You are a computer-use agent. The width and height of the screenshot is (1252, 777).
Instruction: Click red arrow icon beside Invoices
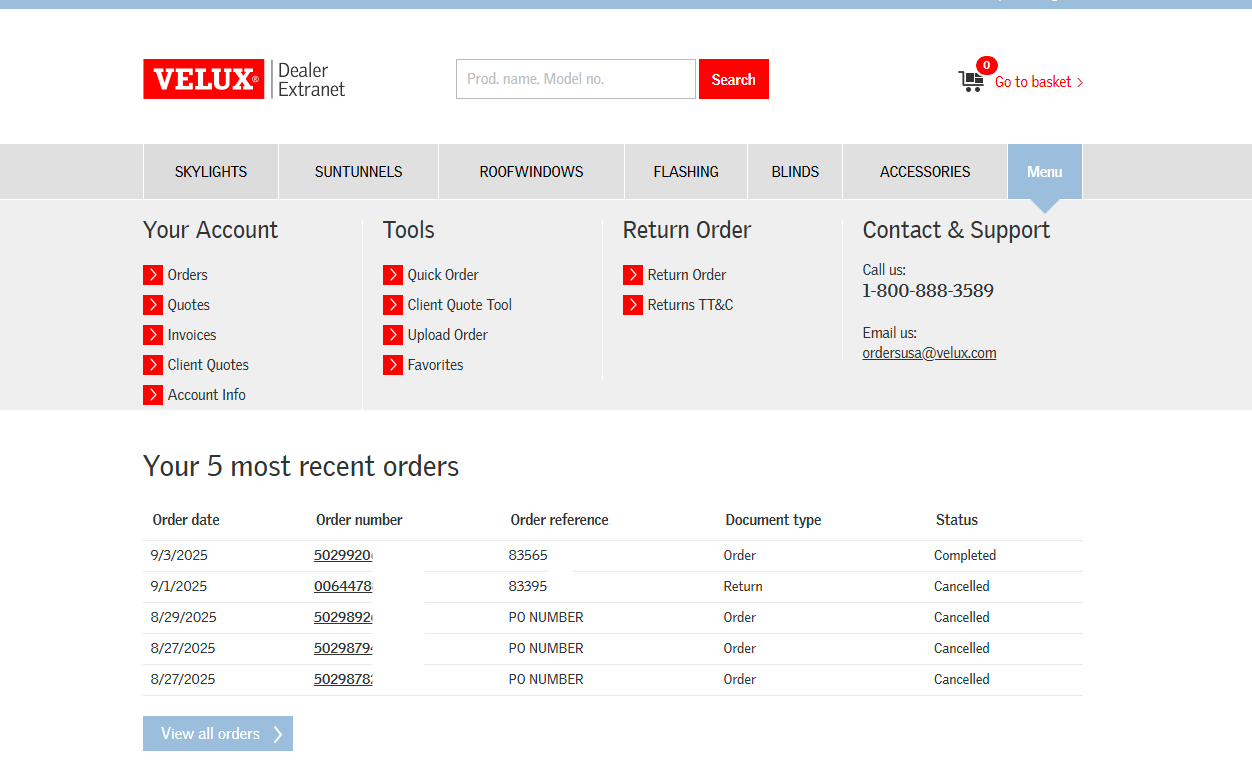153,335
